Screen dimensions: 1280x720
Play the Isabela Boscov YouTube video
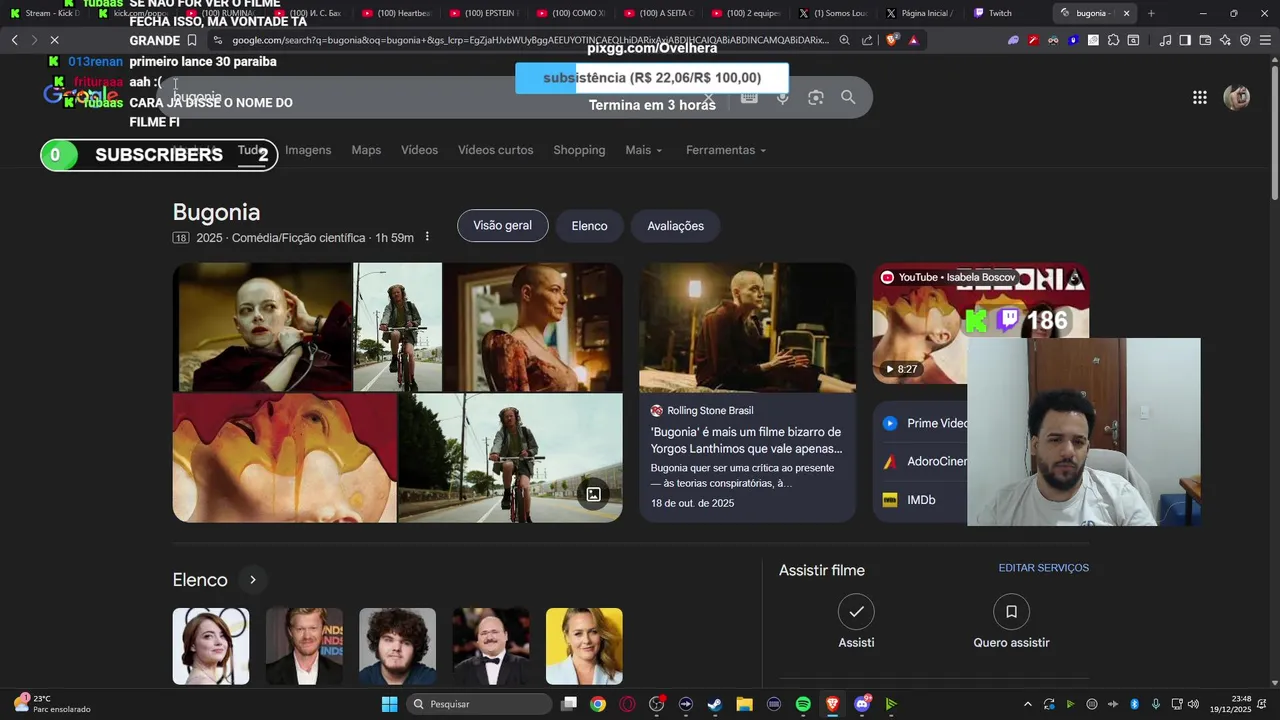[x=919, y=323]
